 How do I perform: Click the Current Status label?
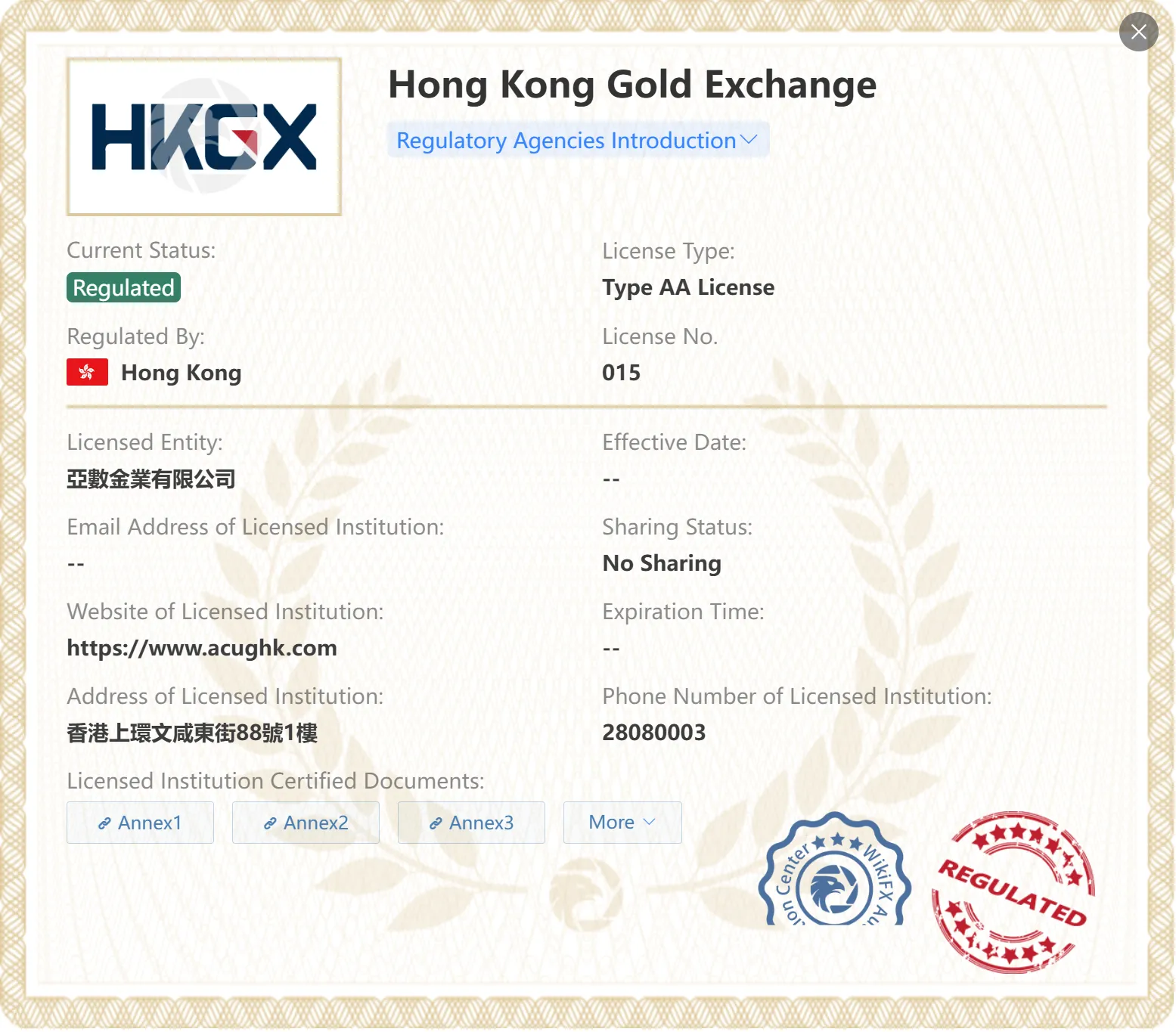[x=141, y=250]
